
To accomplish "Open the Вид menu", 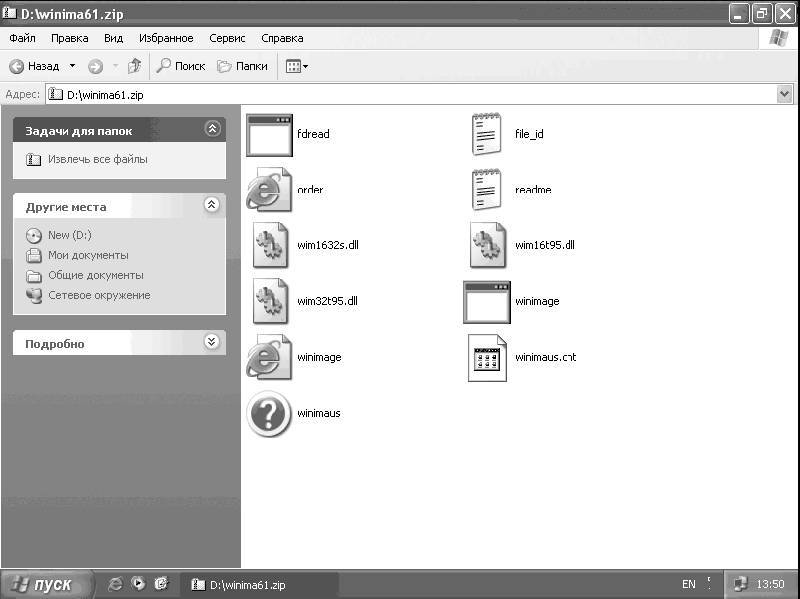I will click(112, 38).
